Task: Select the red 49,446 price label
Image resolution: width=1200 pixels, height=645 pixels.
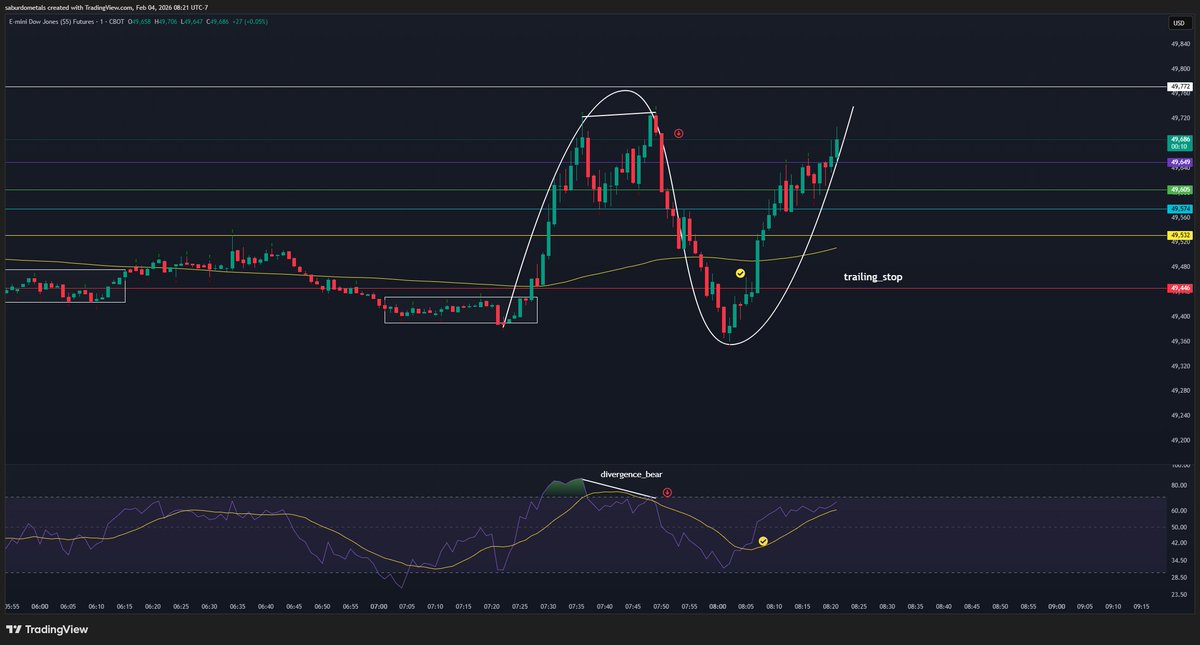Action: click(x=1180, y=288)
